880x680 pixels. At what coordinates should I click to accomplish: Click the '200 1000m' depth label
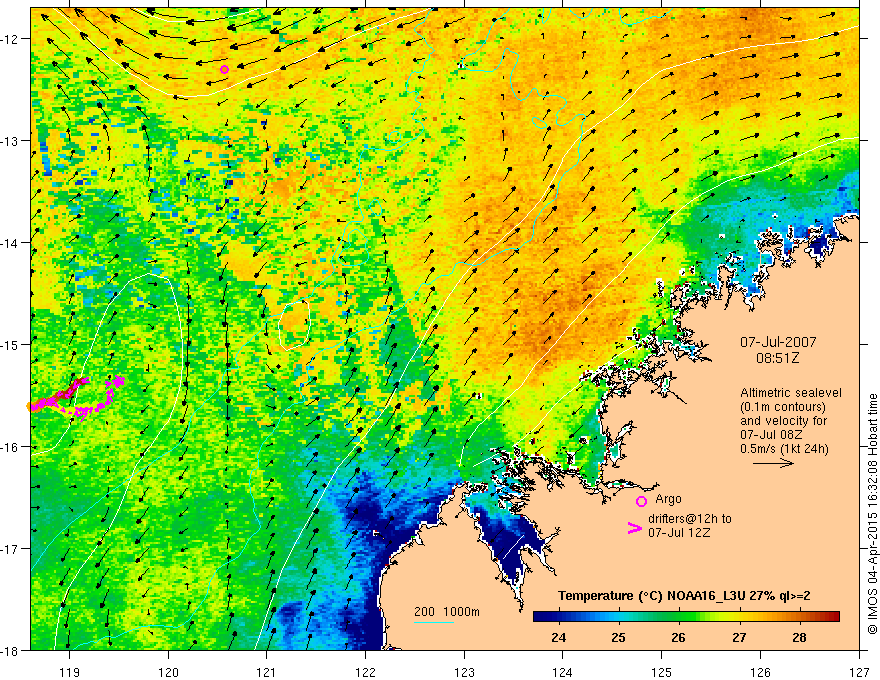point(447,612)
